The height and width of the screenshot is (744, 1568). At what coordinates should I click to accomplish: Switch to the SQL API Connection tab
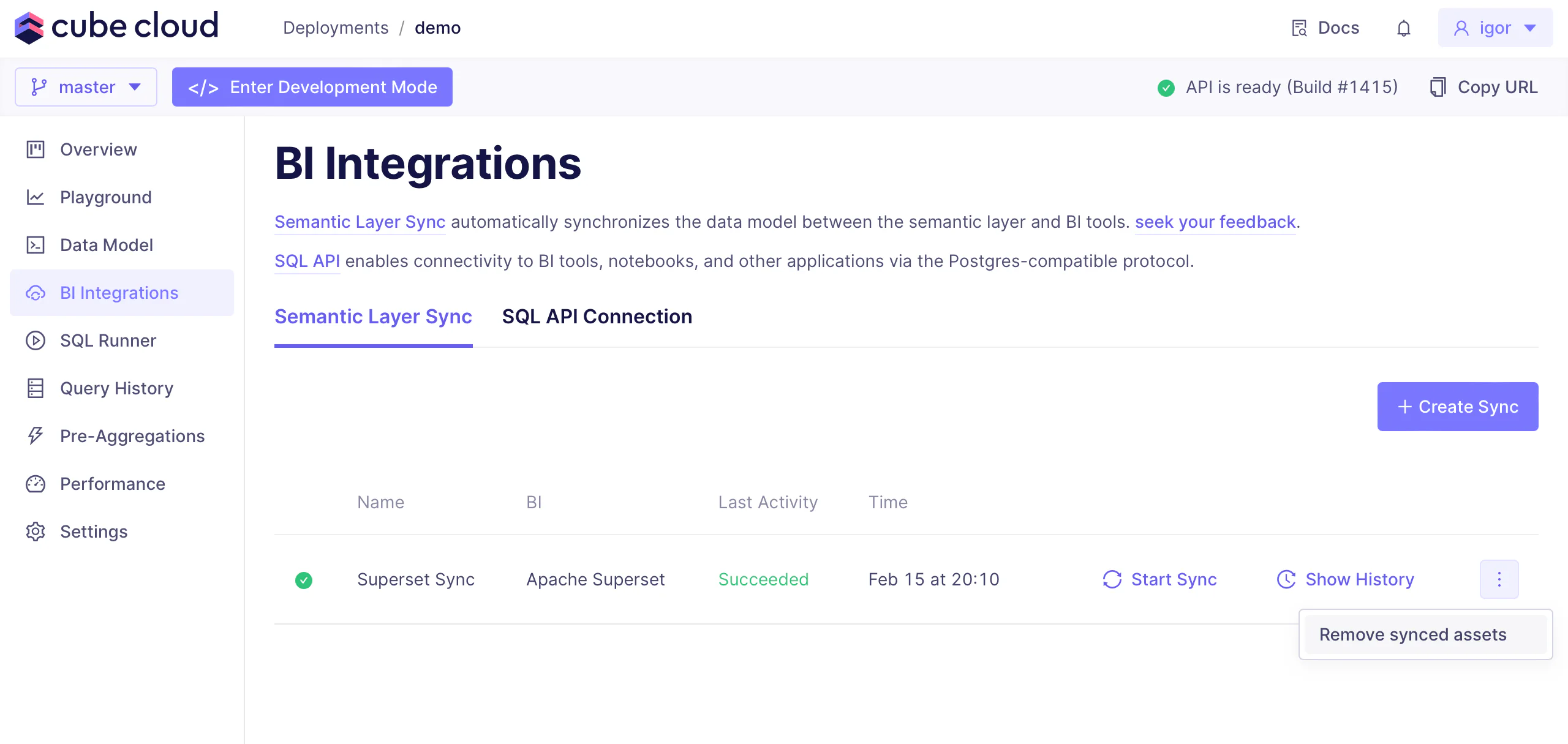coord(597,317)
